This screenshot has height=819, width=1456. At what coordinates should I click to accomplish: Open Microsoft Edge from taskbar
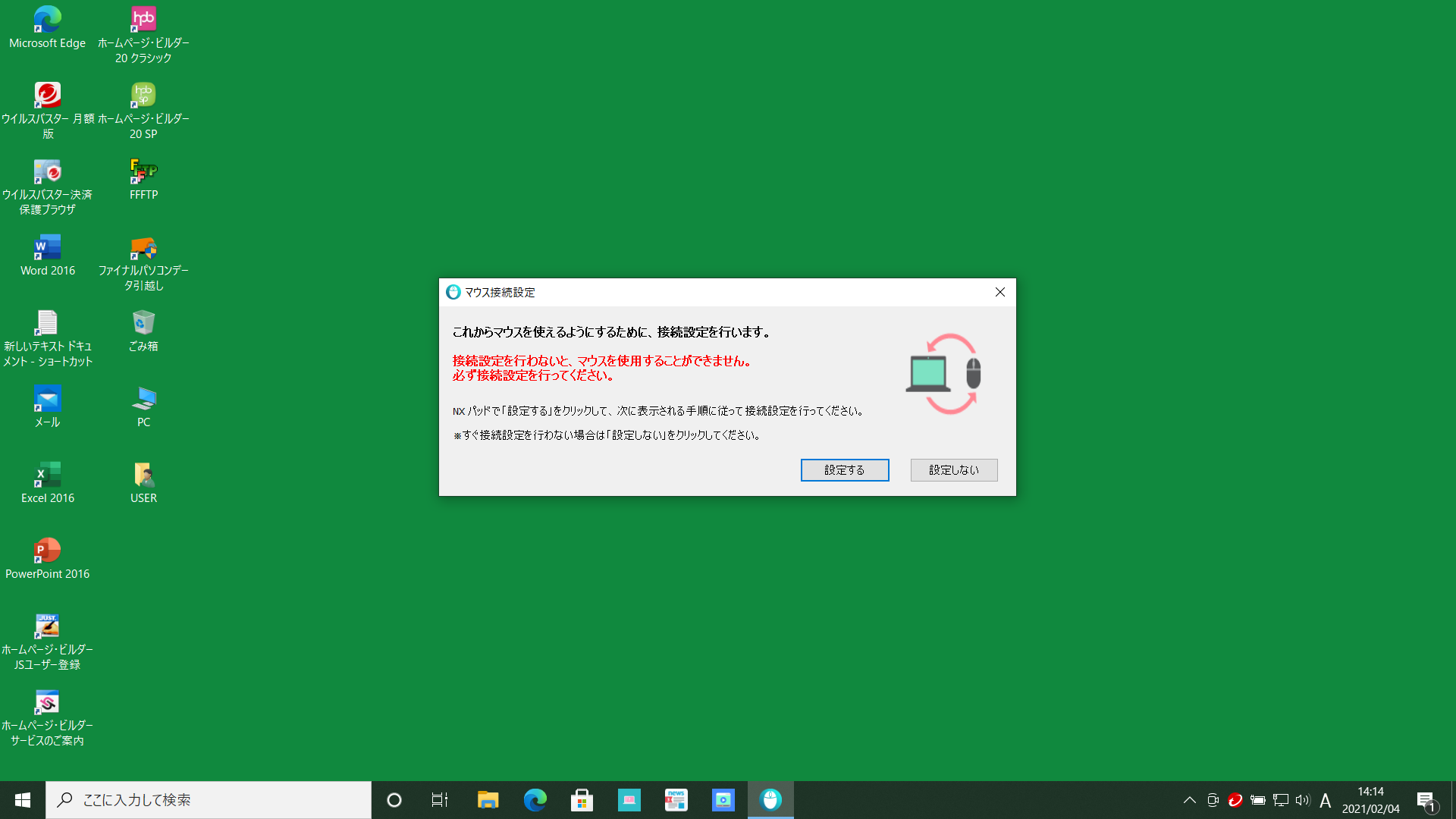pos(535,799)
